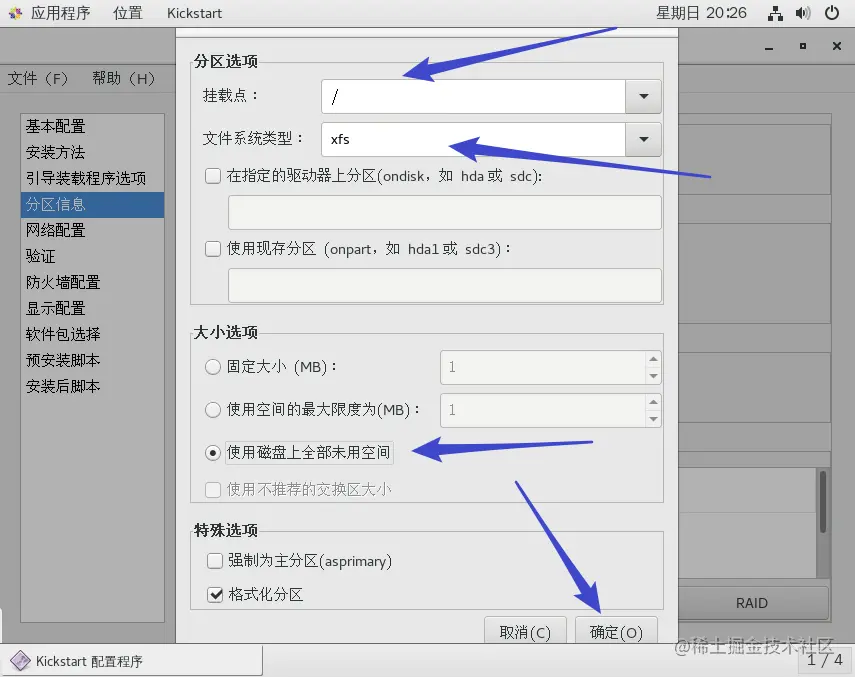
Task: Expand the 文件系统类型 dropdown arrow
Action: (x=643, y=140)
